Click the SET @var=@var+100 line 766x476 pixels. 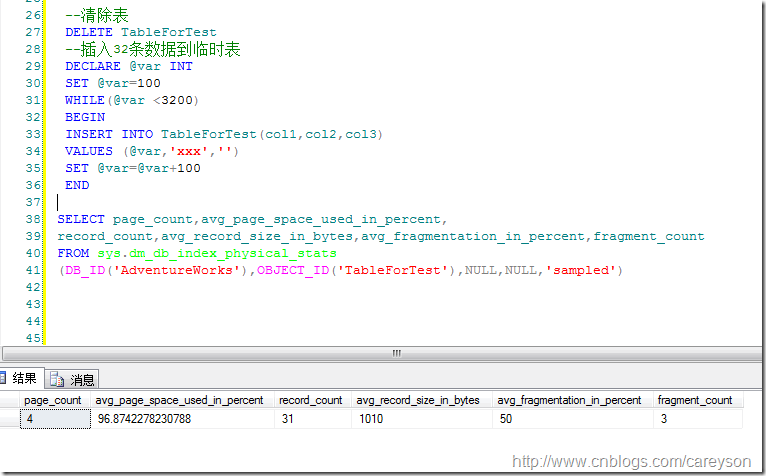(x=133, y=169)
